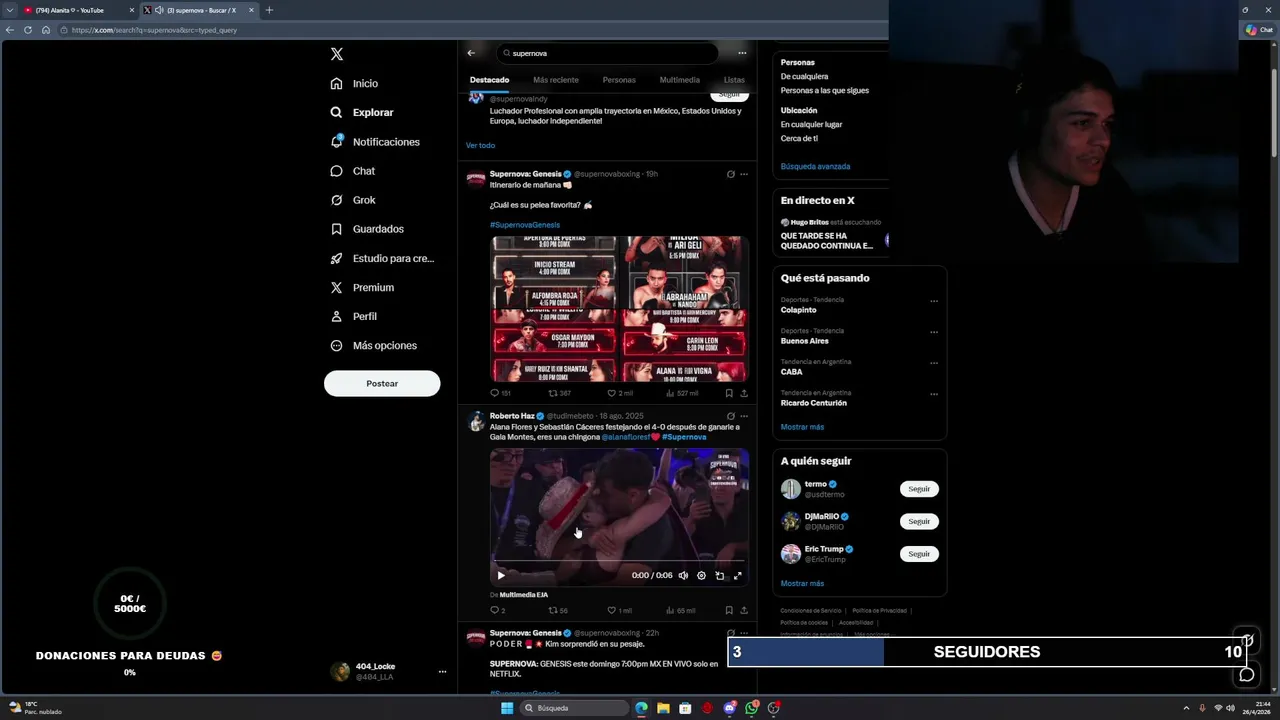Select 'En cualquier lugar' location filter
Viewport: 1280px width, 720px height.
click(x=811, y=124)
